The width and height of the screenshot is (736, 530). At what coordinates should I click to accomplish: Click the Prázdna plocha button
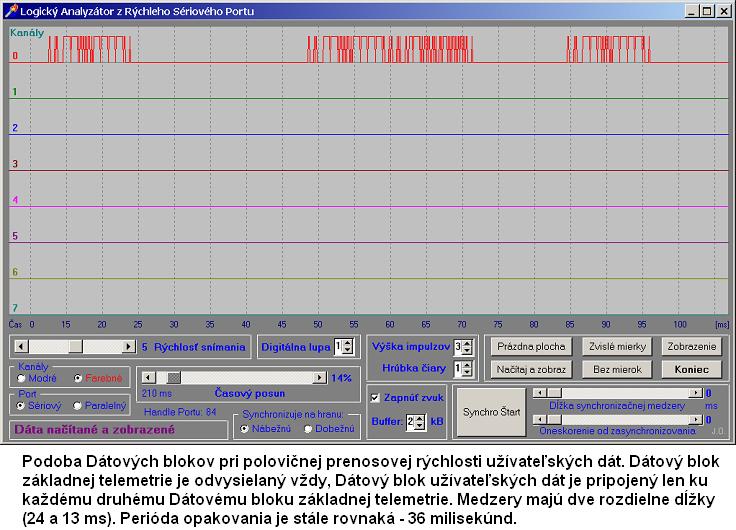pyautogui.click(x=531, y=346)
